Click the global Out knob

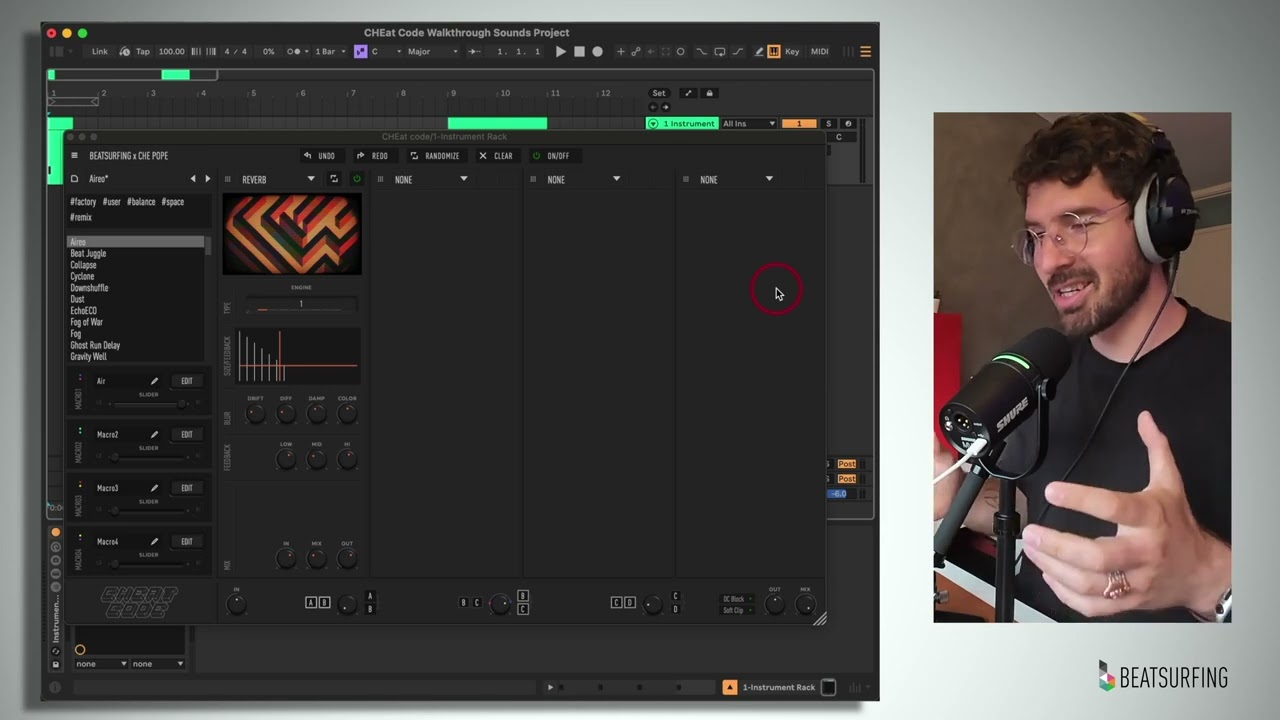point(774,604)
